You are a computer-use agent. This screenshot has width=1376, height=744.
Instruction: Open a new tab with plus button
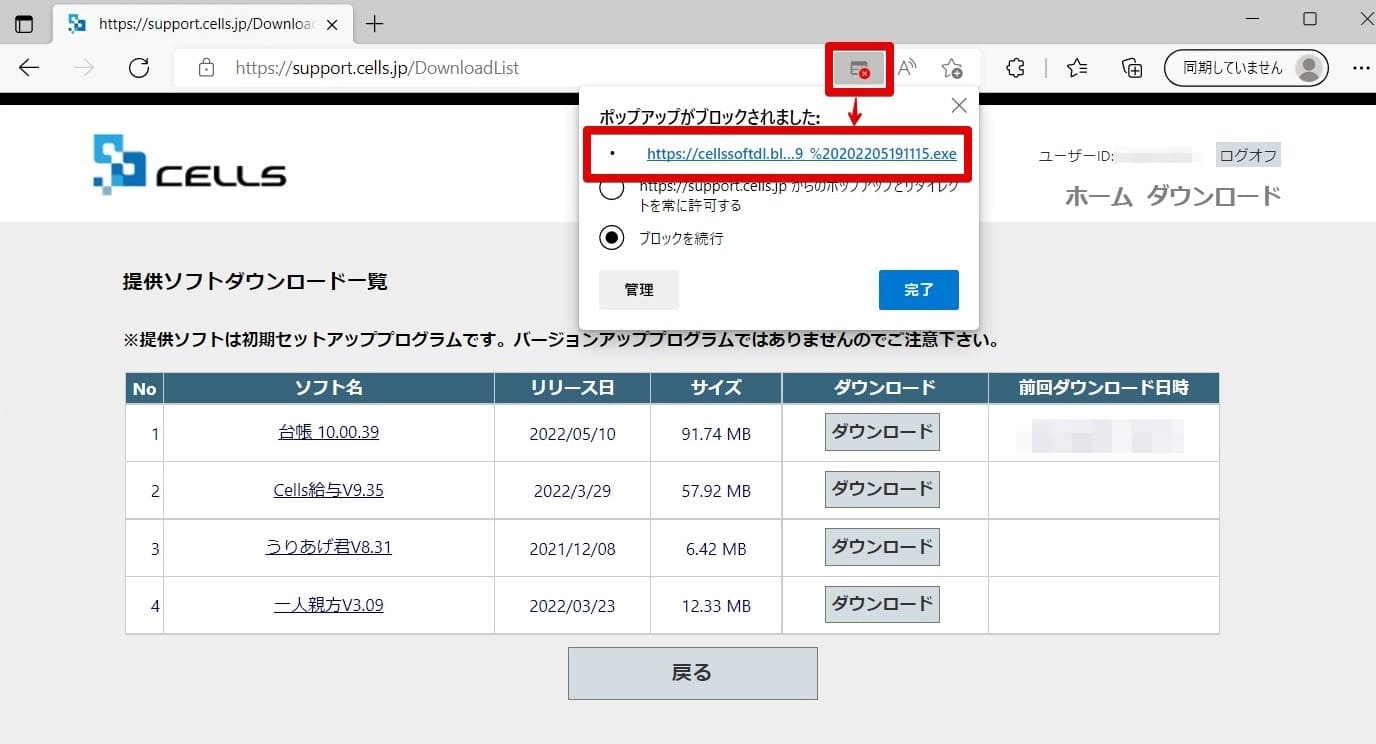tap(375, 24)
